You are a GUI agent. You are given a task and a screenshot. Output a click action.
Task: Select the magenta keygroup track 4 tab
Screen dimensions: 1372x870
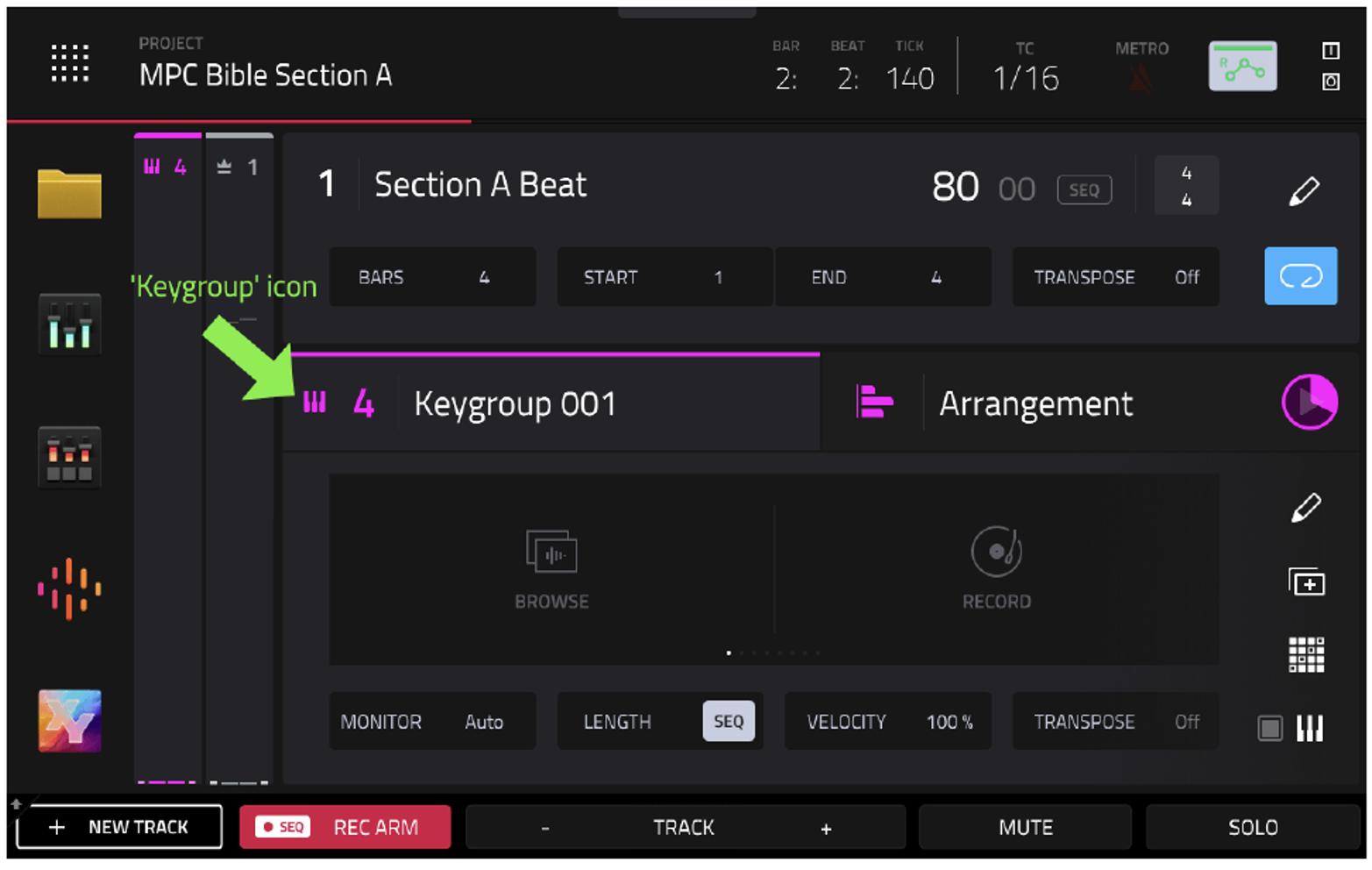(x=167, y=167)
